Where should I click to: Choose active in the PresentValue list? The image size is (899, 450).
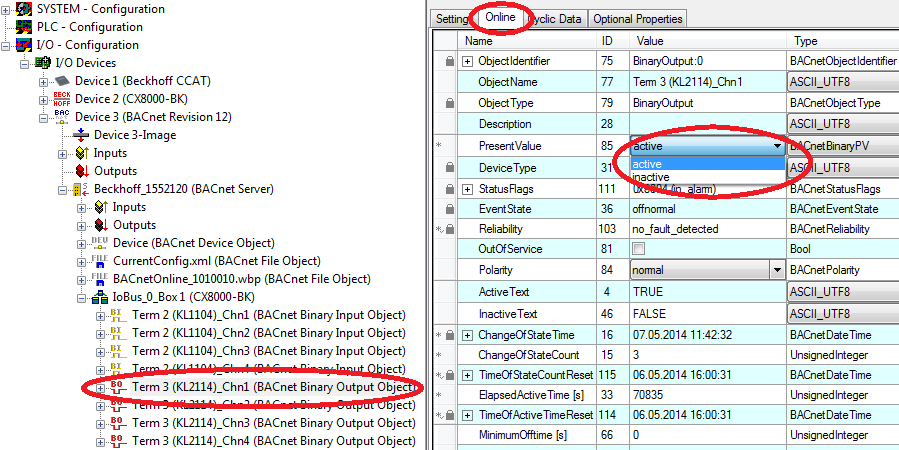click(708, 165)
